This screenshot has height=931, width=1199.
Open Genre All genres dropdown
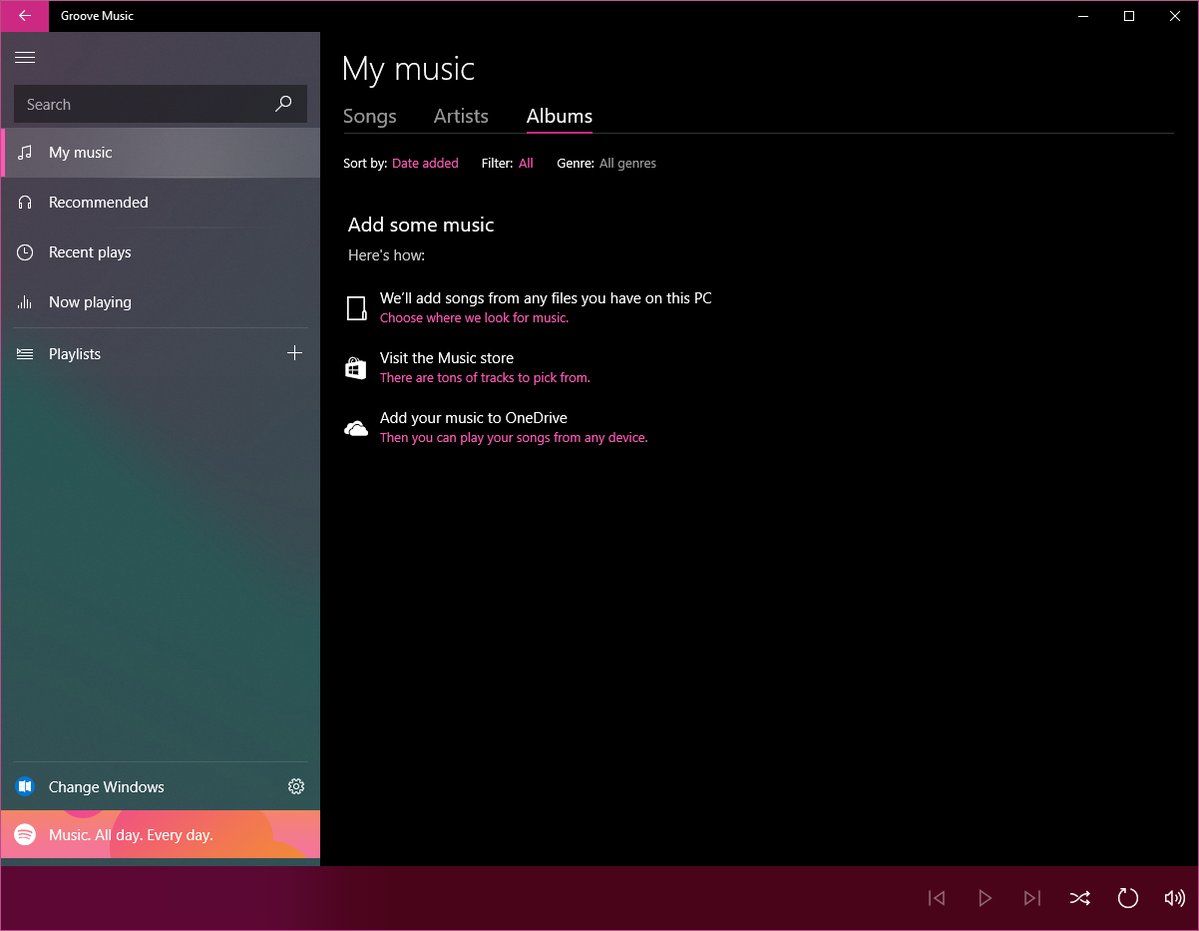point(628,163)
